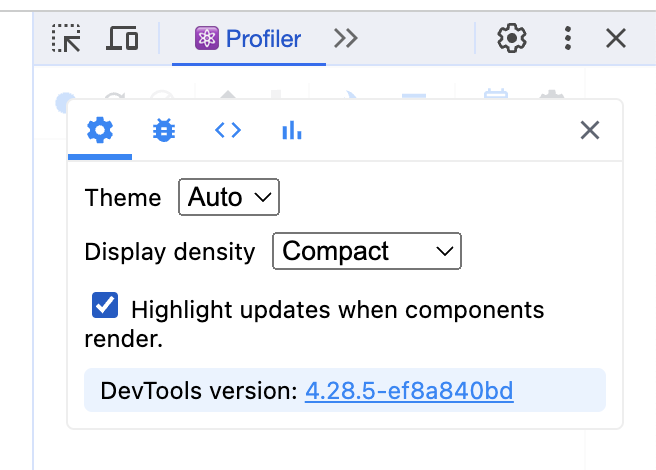The height and width of the screenshot is (470, 656).
Task: Click the faded blue record profiling circle
Action: (63, 102)
